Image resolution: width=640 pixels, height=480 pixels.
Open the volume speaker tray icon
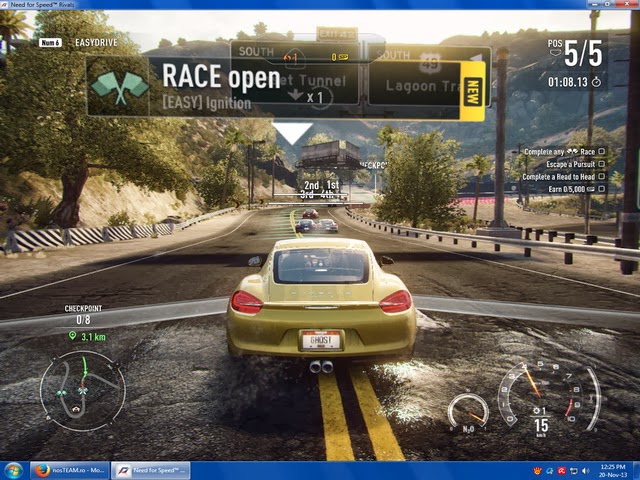tap(586, 471)
